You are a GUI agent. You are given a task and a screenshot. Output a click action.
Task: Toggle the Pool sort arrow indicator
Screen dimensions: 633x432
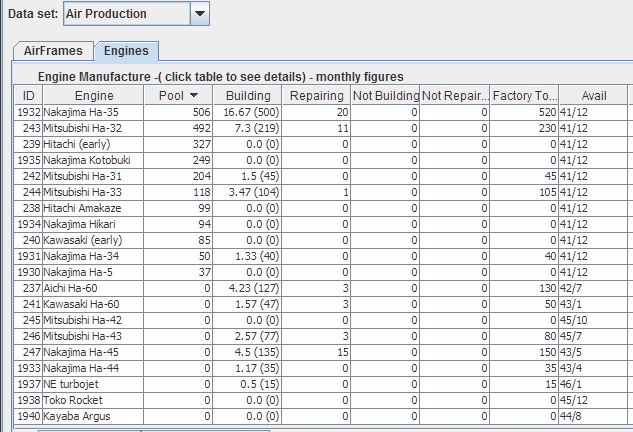(x=194, y=95)
